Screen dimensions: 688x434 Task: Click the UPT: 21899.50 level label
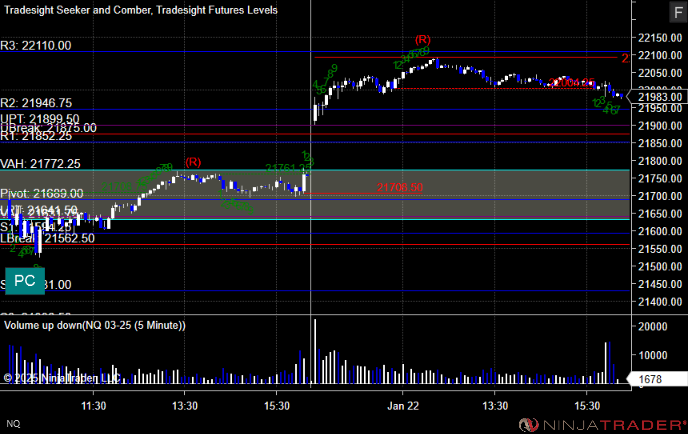[x=40, y=119]
